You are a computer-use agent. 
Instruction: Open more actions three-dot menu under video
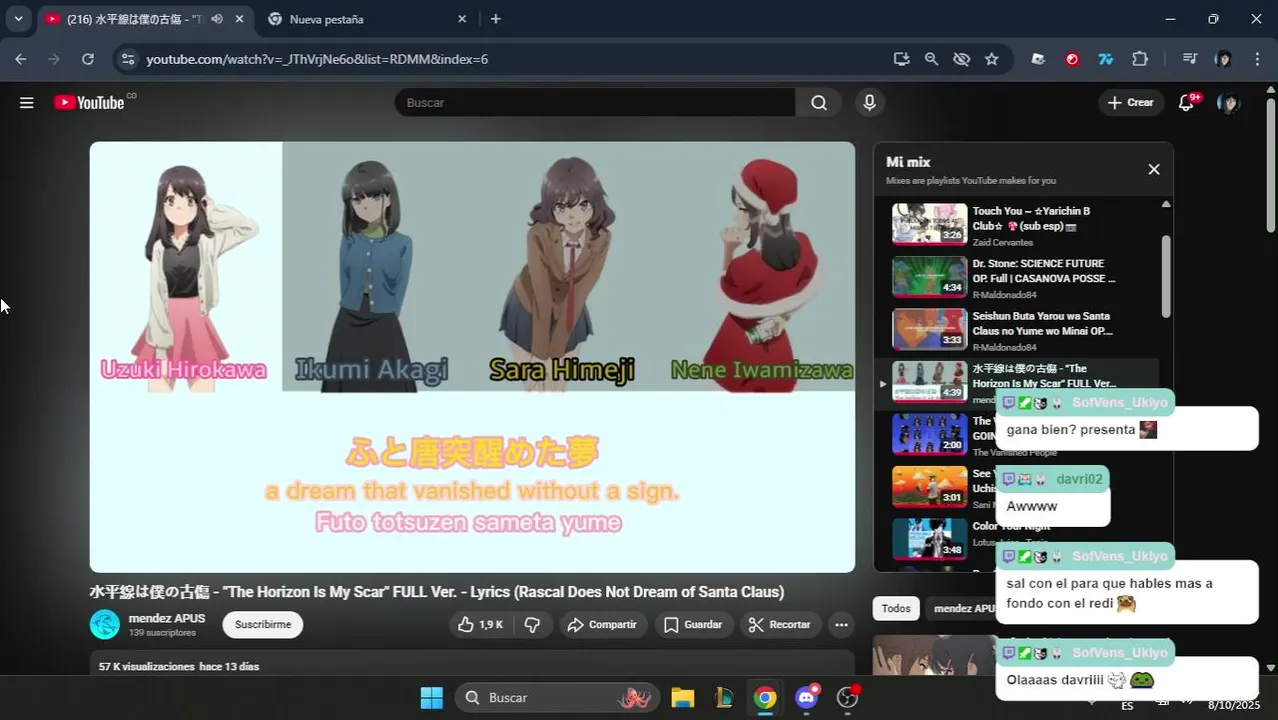click(x=841, y=624)
